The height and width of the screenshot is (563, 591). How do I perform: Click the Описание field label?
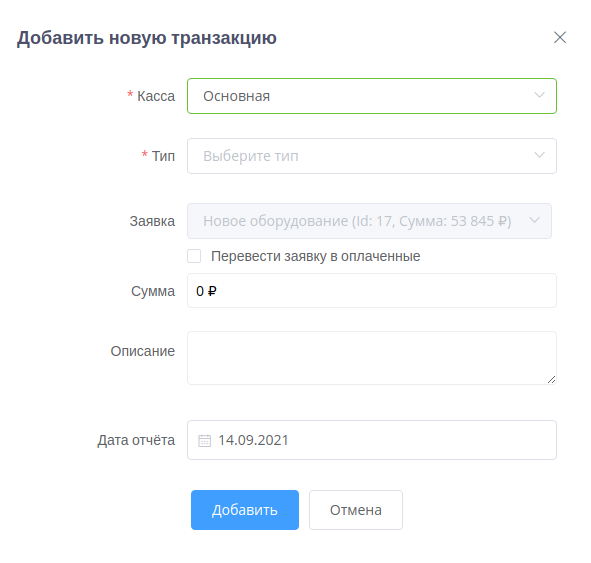(142, 351)
